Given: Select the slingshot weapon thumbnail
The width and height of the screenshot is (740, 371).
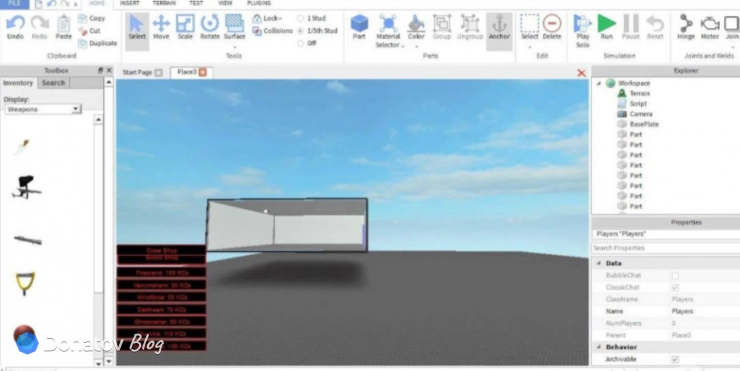Looking at the screenshot, I should coord(25,283).
